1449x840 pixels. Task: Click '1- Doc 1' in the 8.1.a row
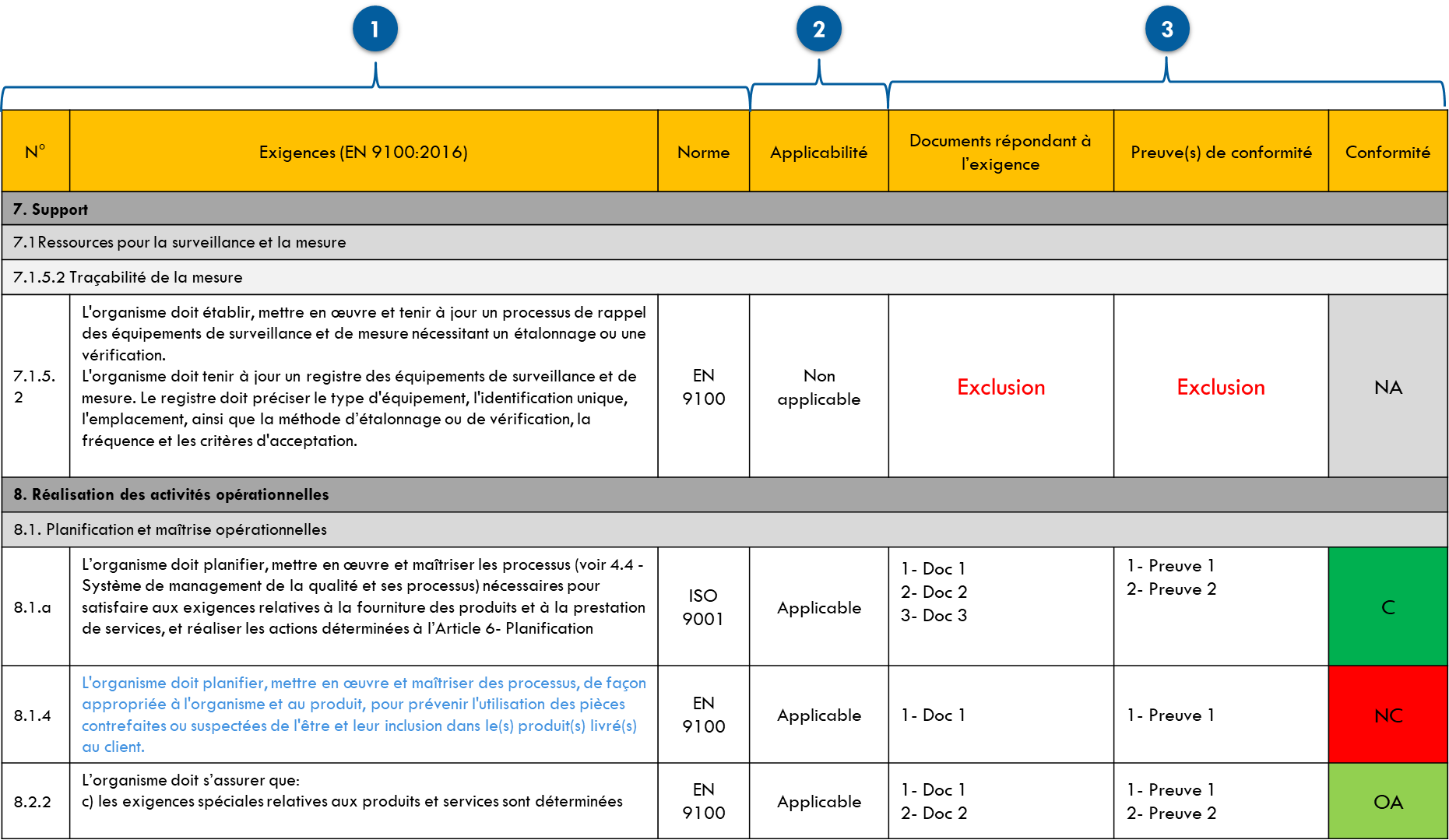[x=933, y=568]
